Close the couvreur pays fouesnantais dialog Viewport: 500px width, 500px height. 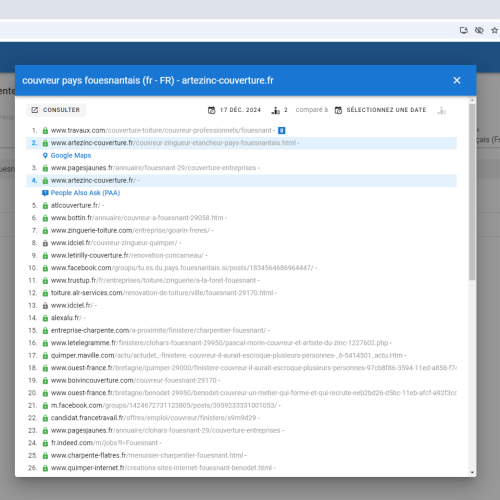point(457,80)
